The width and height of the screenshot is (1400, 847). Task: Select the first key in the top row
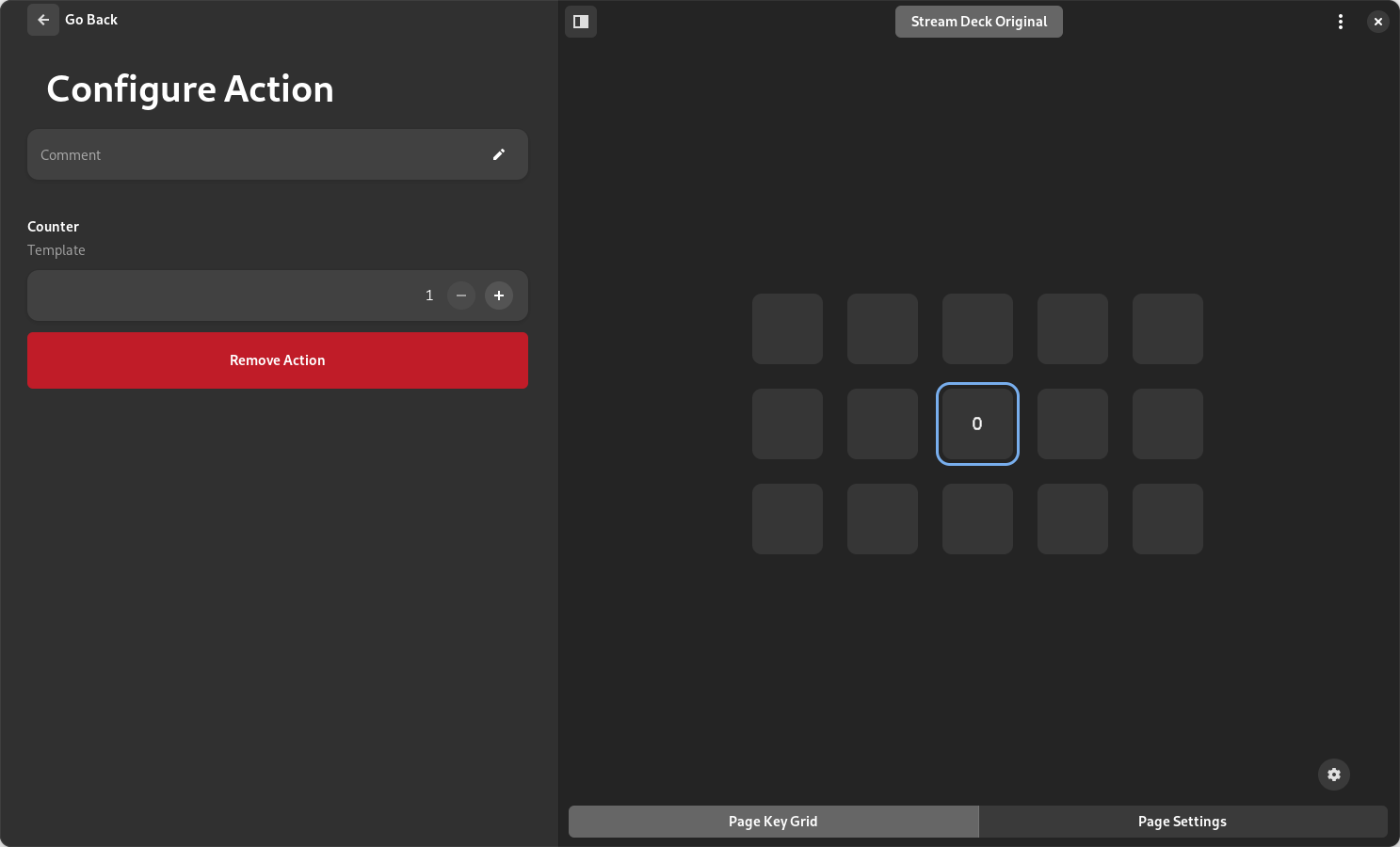tap(787, 328)
